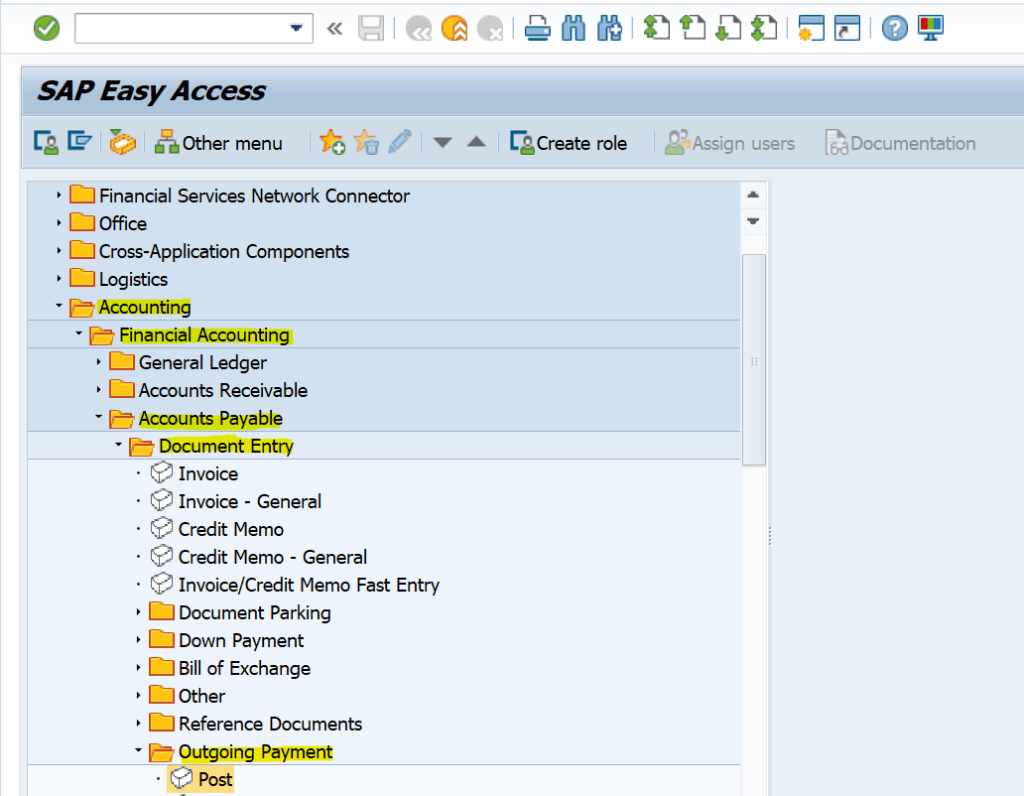Click the Save icon in the toolbar
The image size is (1024, 796).
click(x=371, y=28)
